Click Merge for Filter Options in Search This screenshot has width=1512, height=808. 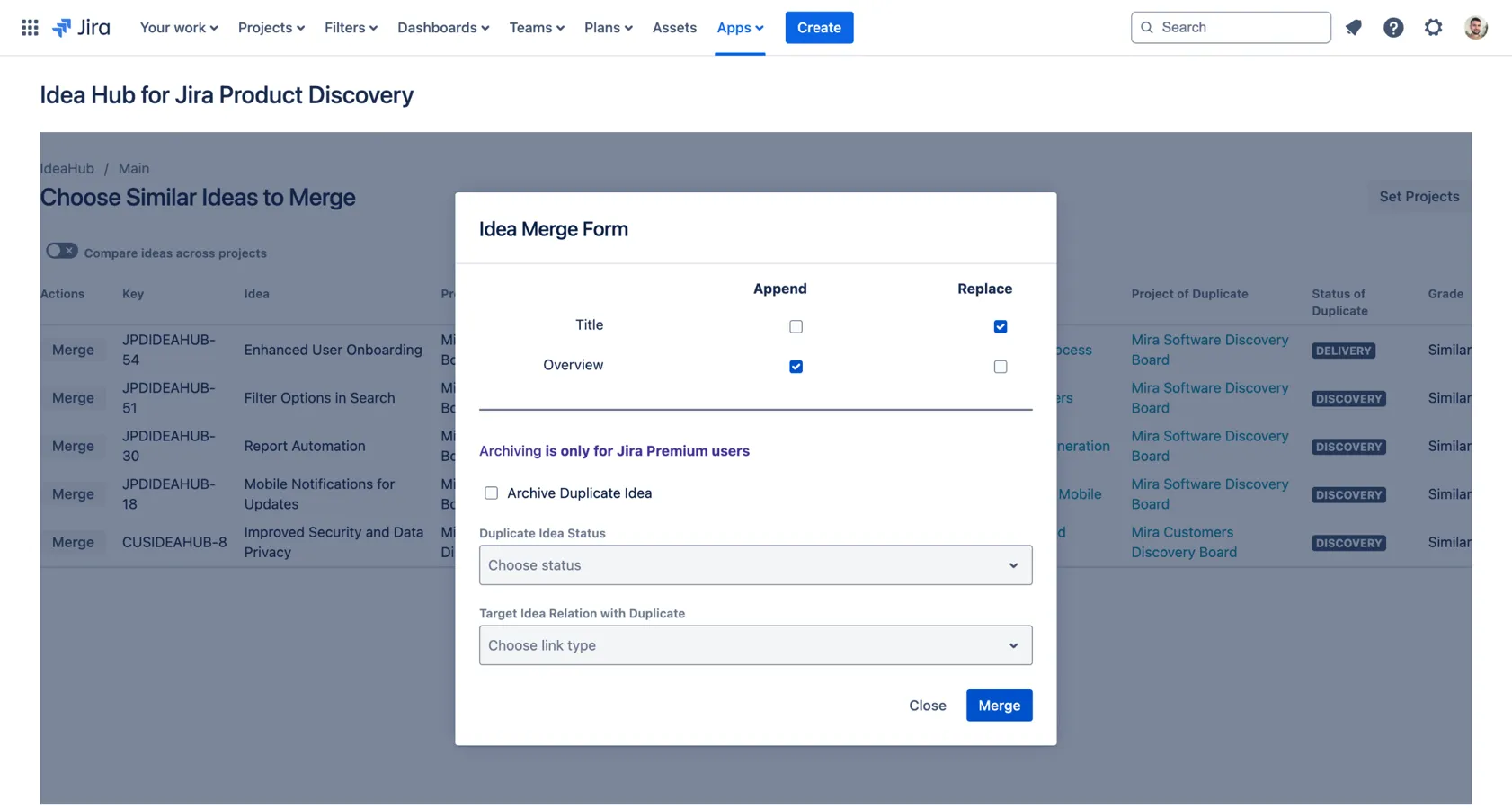click(x=73, y=397)
